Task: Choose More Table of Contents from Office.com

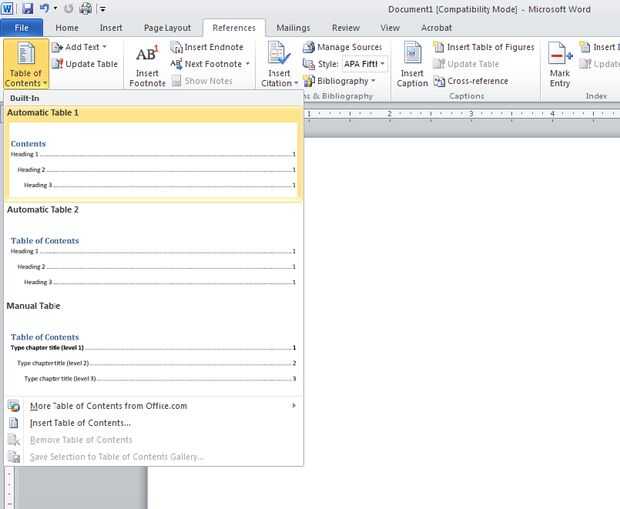Action: point(153,406)
